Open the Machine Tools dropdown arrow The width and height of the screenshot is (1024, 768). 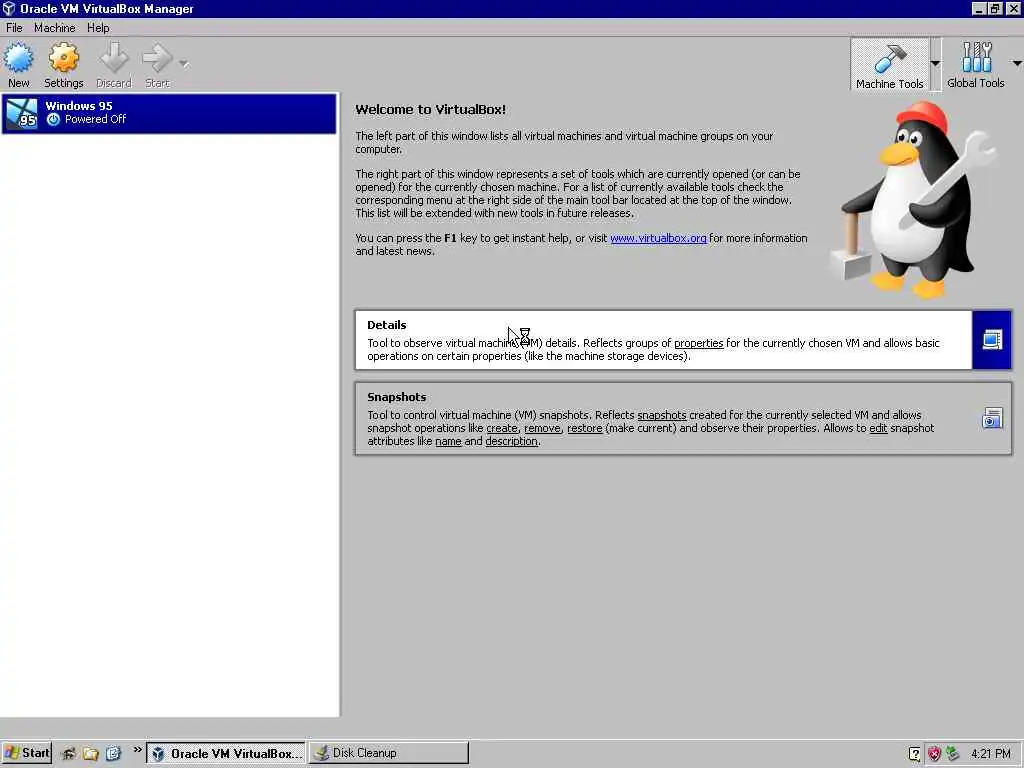[935, 63]
